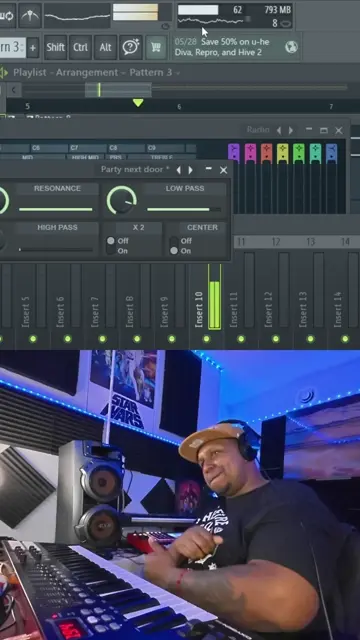Select mixer track Insert 12
This screenshot has width=360, height=640.
[x=268, y=309]
